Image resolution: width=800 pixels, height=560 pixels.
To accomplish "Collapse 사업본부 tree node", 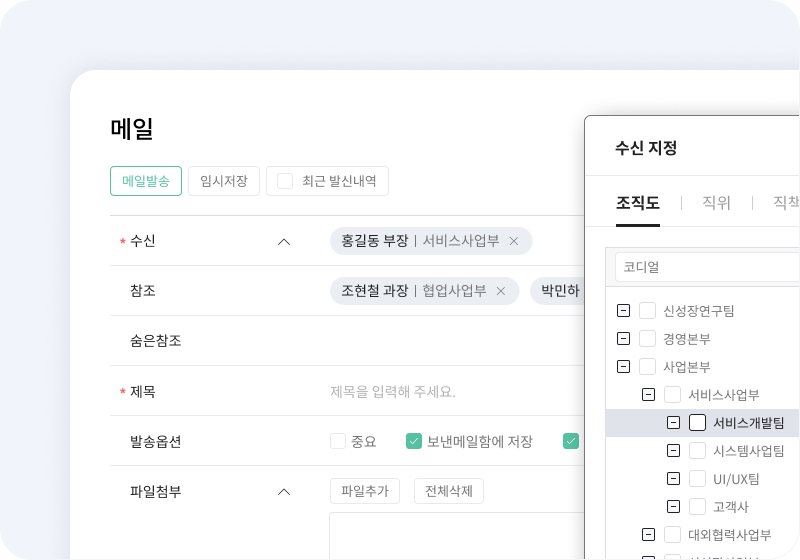I will click(x=624, y=367).
